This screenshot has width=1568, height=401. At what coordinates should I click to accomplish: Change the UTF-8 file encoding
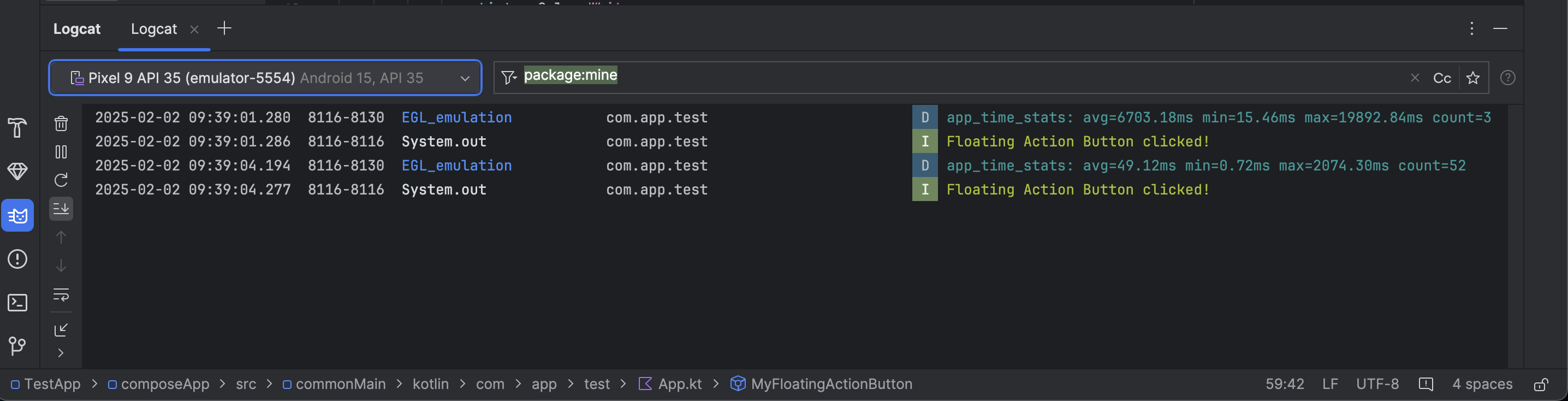point(1377,384)
